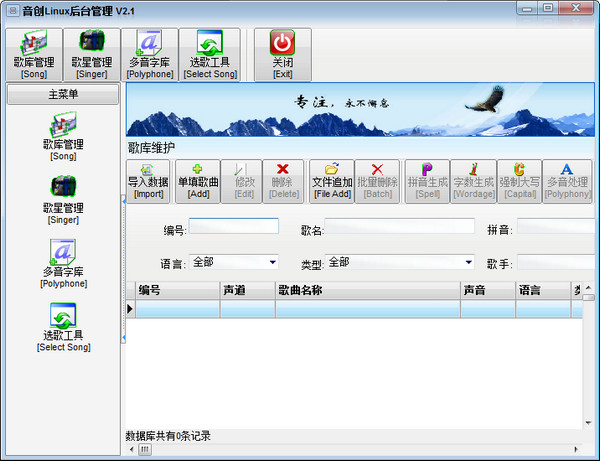600x461 pixels.
Task: Close the 音创Linux后台管理 window
Action: click(576, 8)
